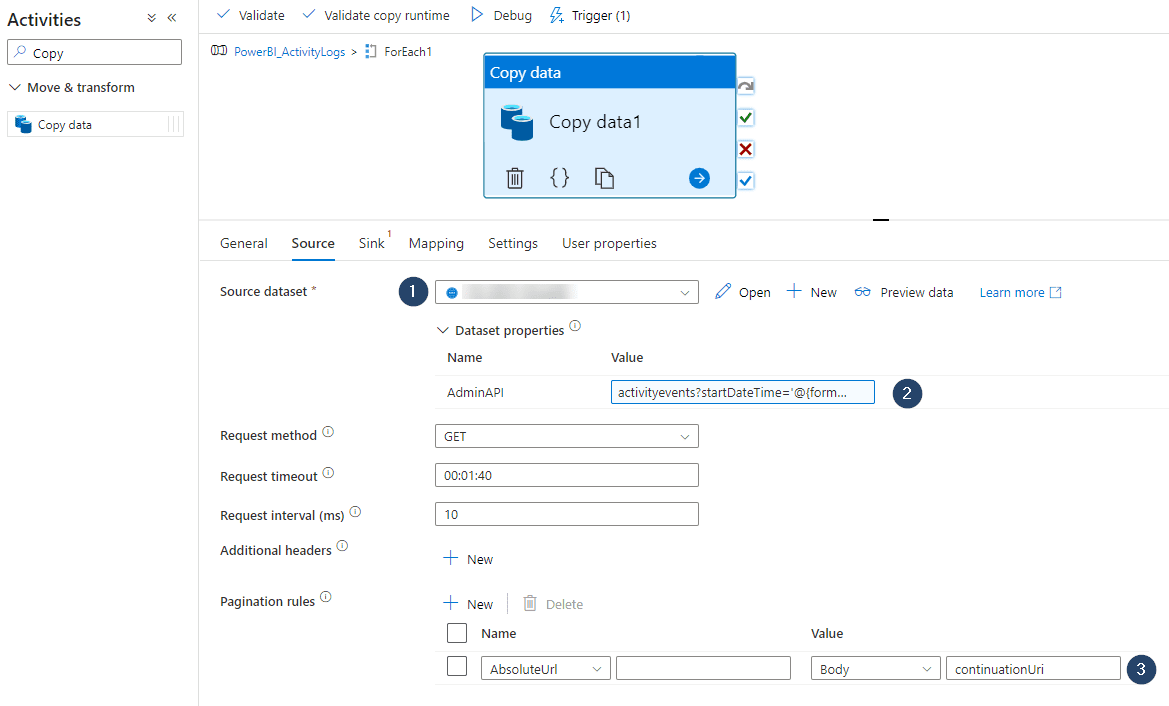Viewport: 1169px width, 706px height.
Task: Open the activity JSON code braces icon
Action: coord(560,178)
